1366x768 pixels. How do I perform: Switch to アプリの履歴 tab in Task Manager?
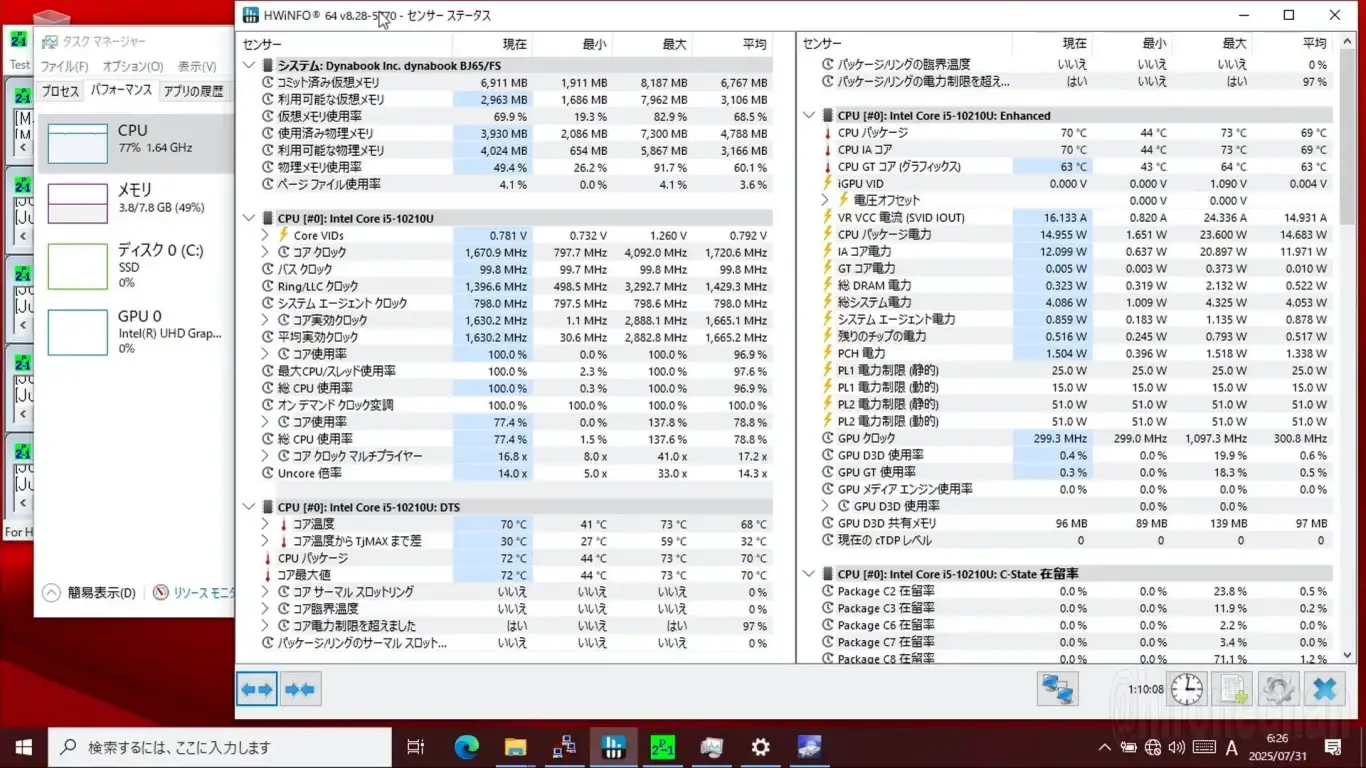click(x=193, y=91)
